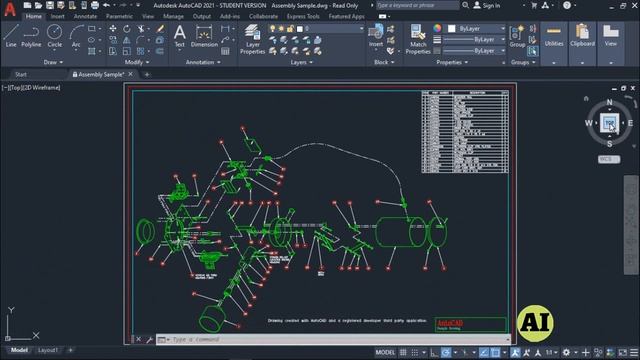Select the Rotate tool
This screenshot has width=640, height=360.
coord(127,29)
